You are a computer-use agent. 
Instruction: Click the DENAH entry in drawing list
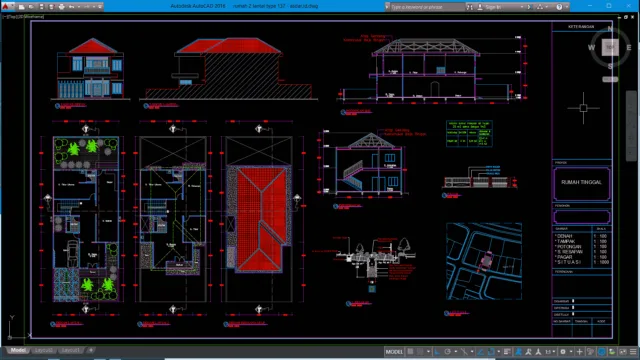(x=565, y=236)
